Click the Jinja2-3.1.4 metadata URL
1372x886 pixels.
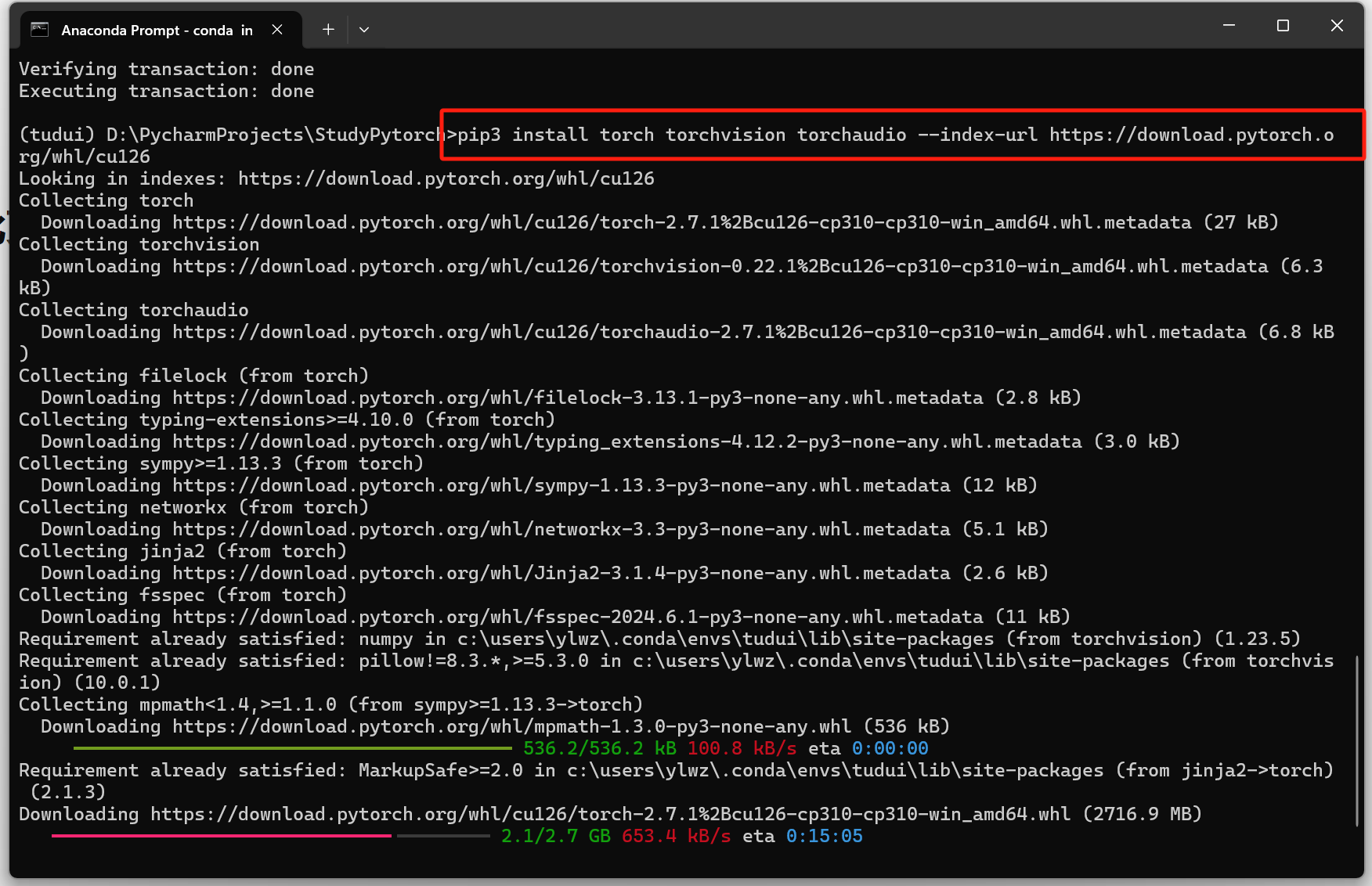coord(561,573)
